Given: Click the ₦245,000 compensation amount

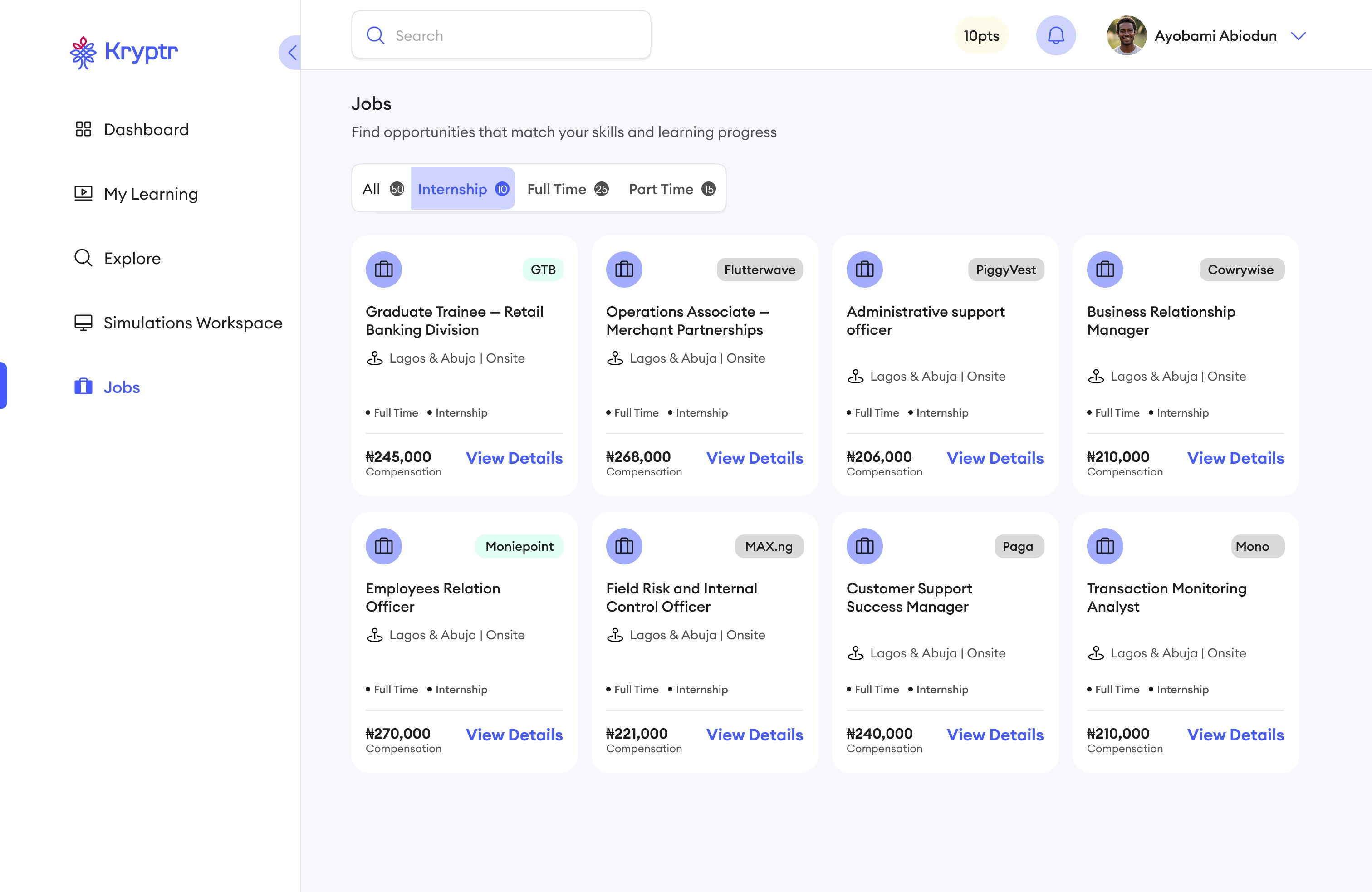Looking at the screenshot, I should (x=398, y=457).
